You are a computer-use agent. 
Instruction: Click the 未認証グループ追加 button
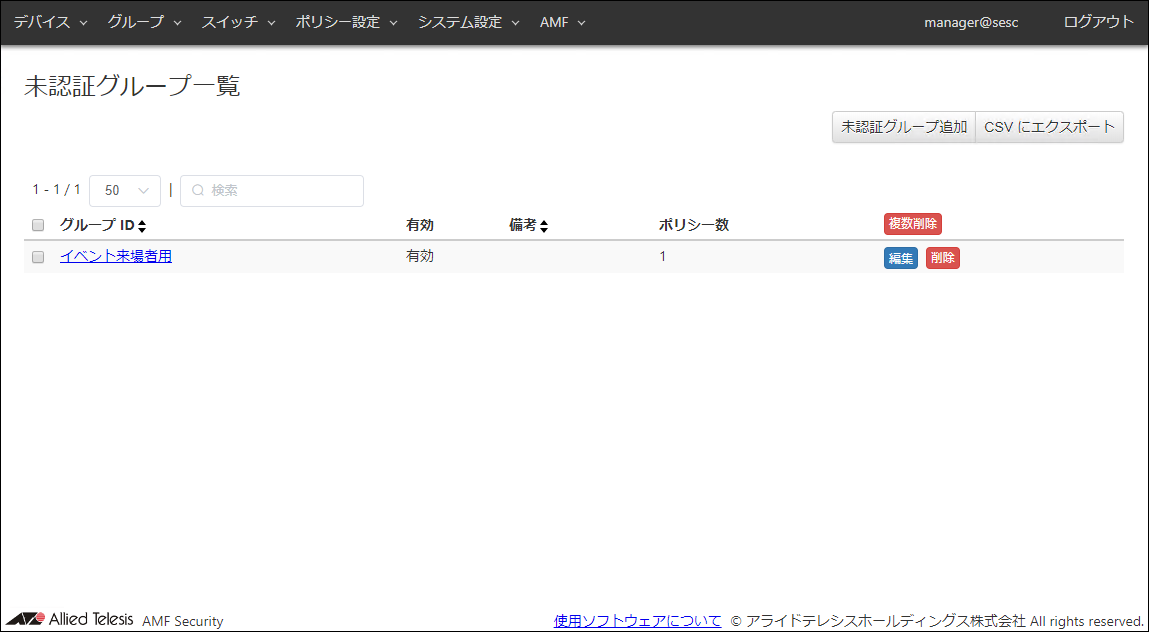(x=903, y=127)
